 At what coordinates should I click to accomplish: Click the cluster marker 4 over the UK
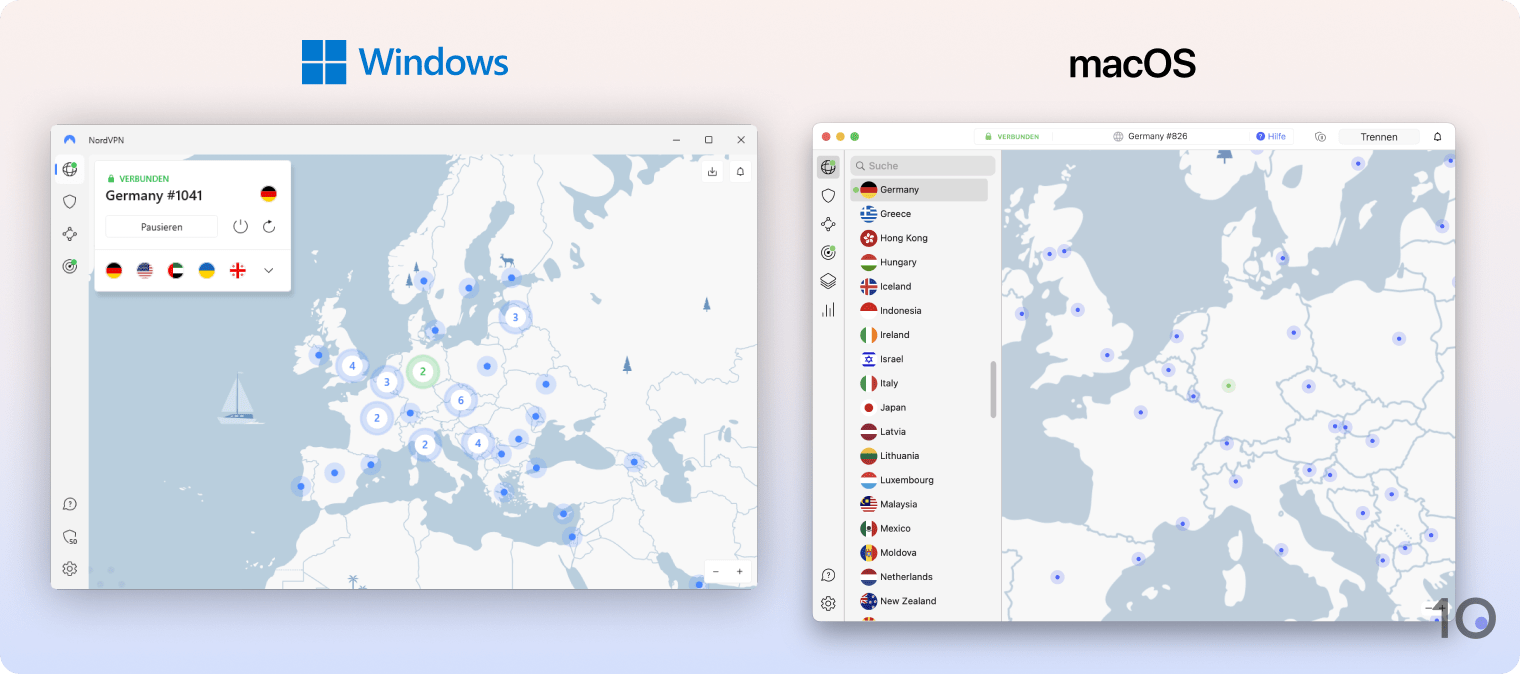click(x=352, y=366)
